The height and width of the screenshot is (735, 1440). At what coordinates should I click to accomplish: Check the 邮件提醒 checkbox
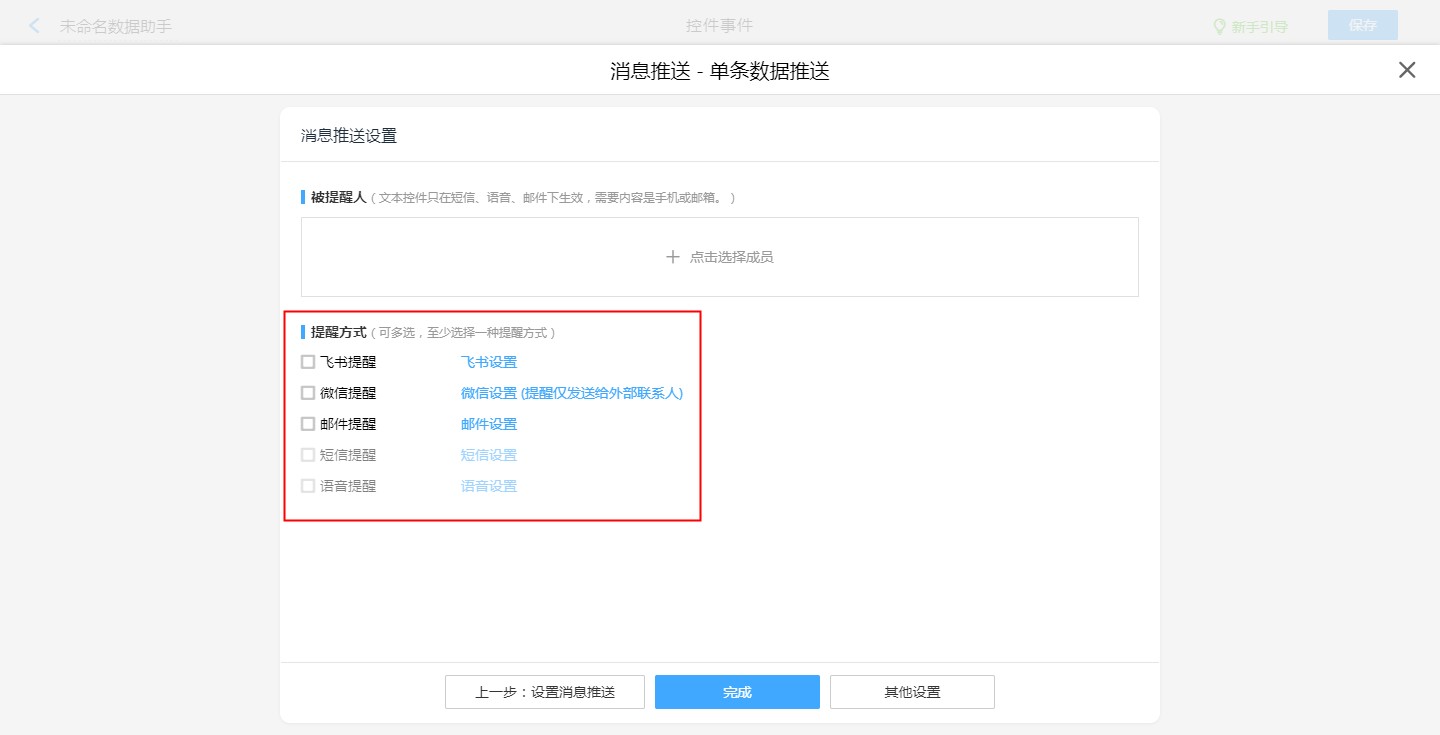308,424
